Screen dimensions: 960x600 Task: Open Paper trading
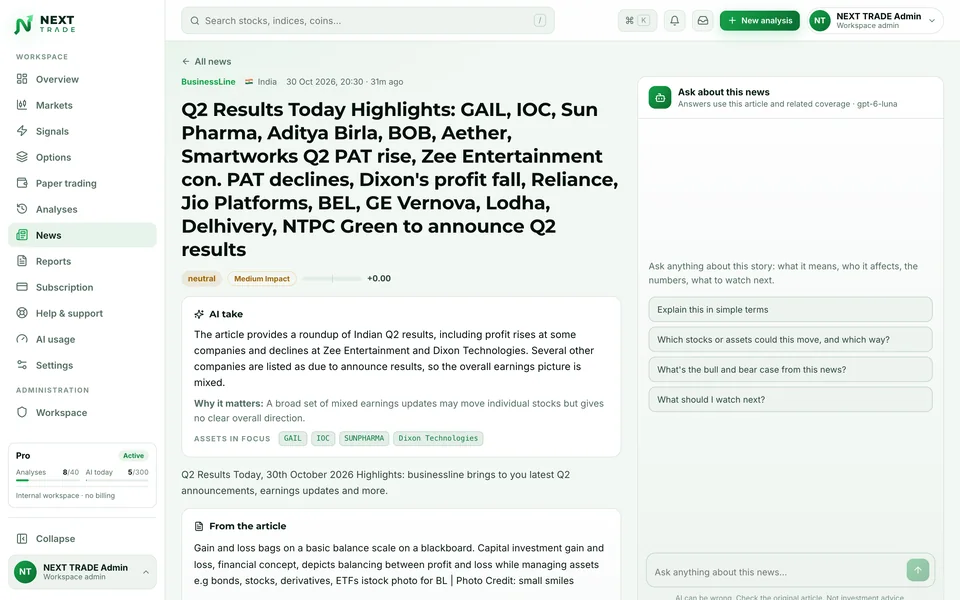(82, 183)
